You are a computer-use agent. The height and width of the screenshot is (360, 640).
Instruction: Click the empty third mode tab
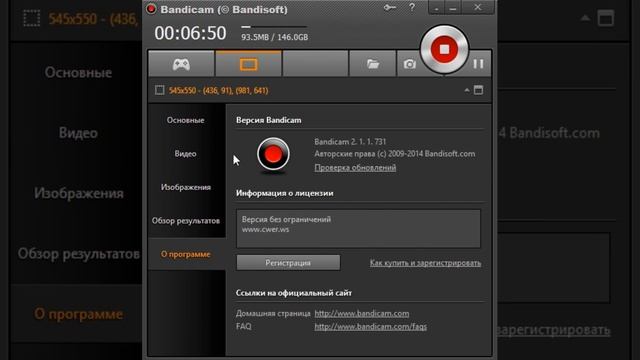coord(316,64)
